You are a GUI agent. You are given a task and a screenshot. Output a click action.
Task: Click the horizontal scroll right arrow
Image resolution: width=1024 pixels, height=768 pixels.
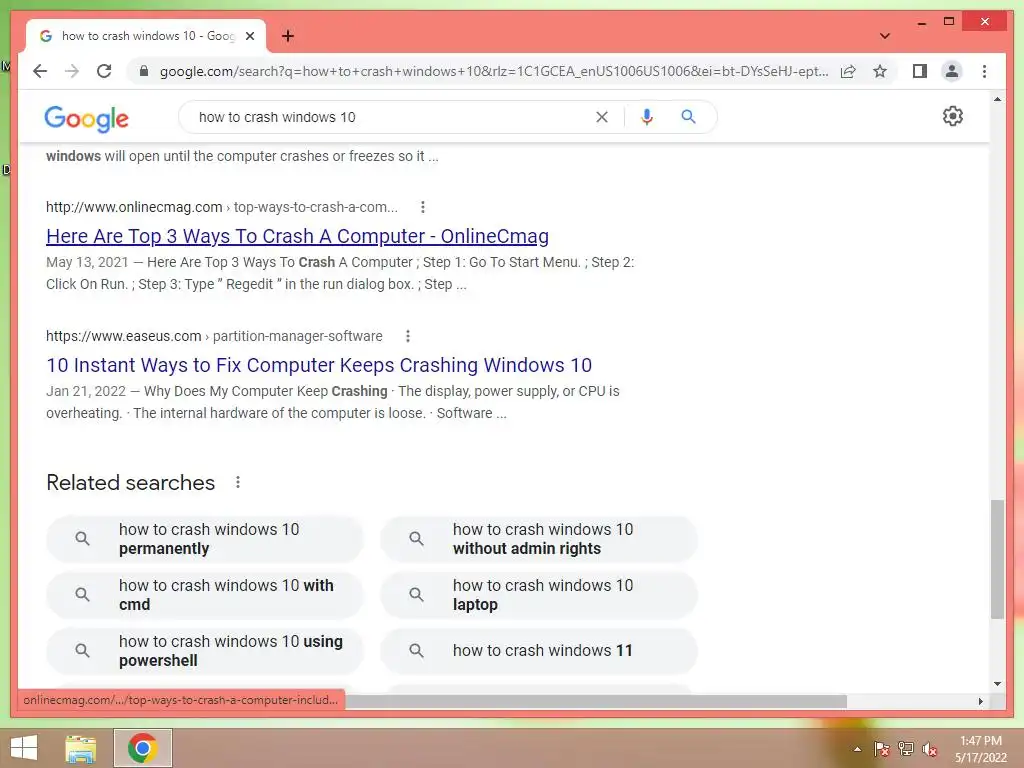coord(980,701)
